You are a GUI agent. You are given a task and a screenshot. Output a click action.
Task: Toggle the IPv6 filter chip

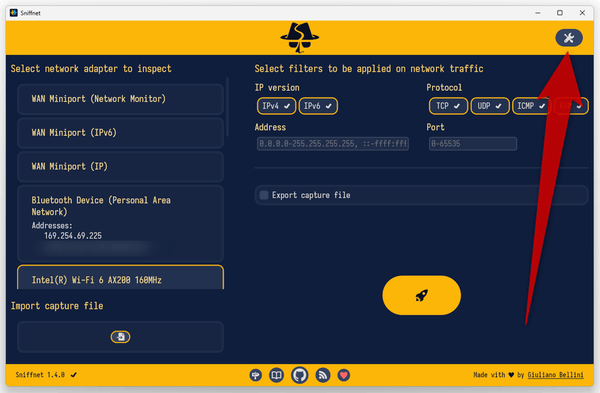click(318, 106)
